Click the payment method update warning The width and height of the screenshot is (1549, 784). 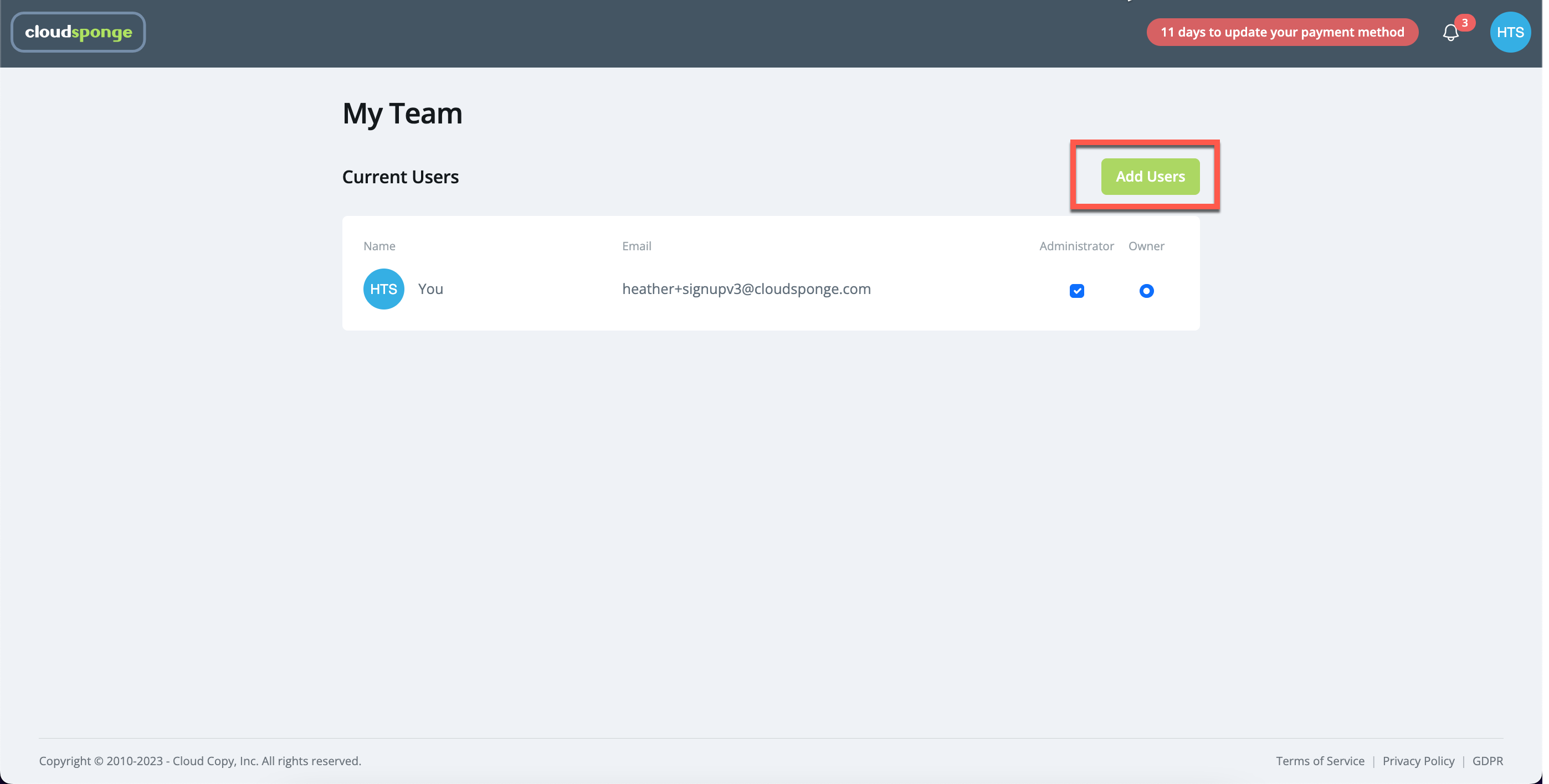coord(1282,32)
